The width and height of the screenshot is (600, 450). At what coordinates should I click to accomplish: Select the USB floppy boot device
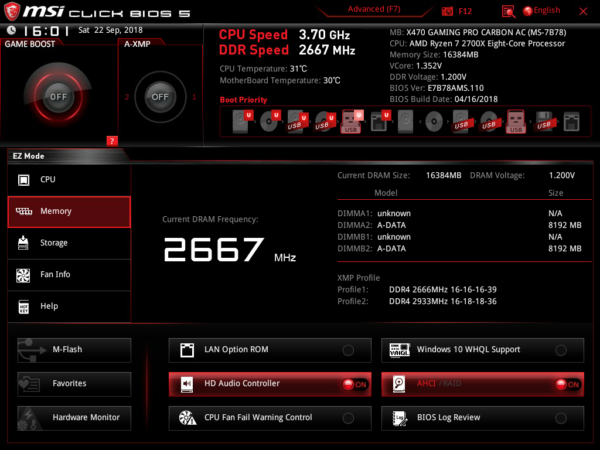(x=545, y=122)
